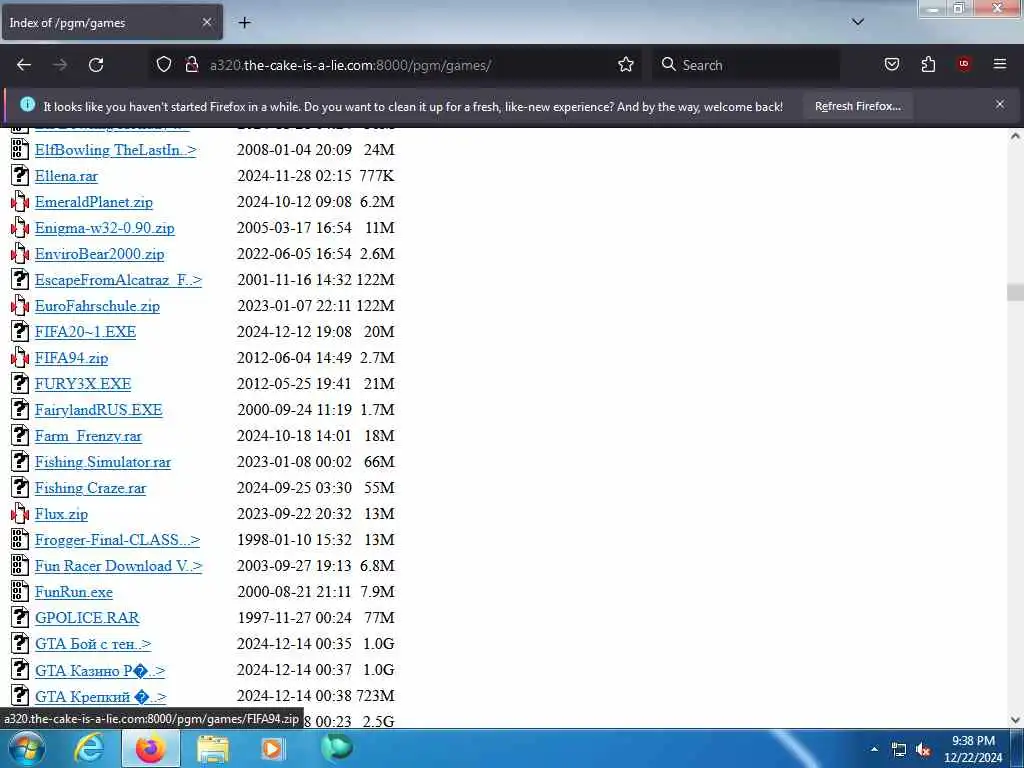1024x768 pixels.
Task: Open the Save to Pocket icon
Action: point(891,64)
